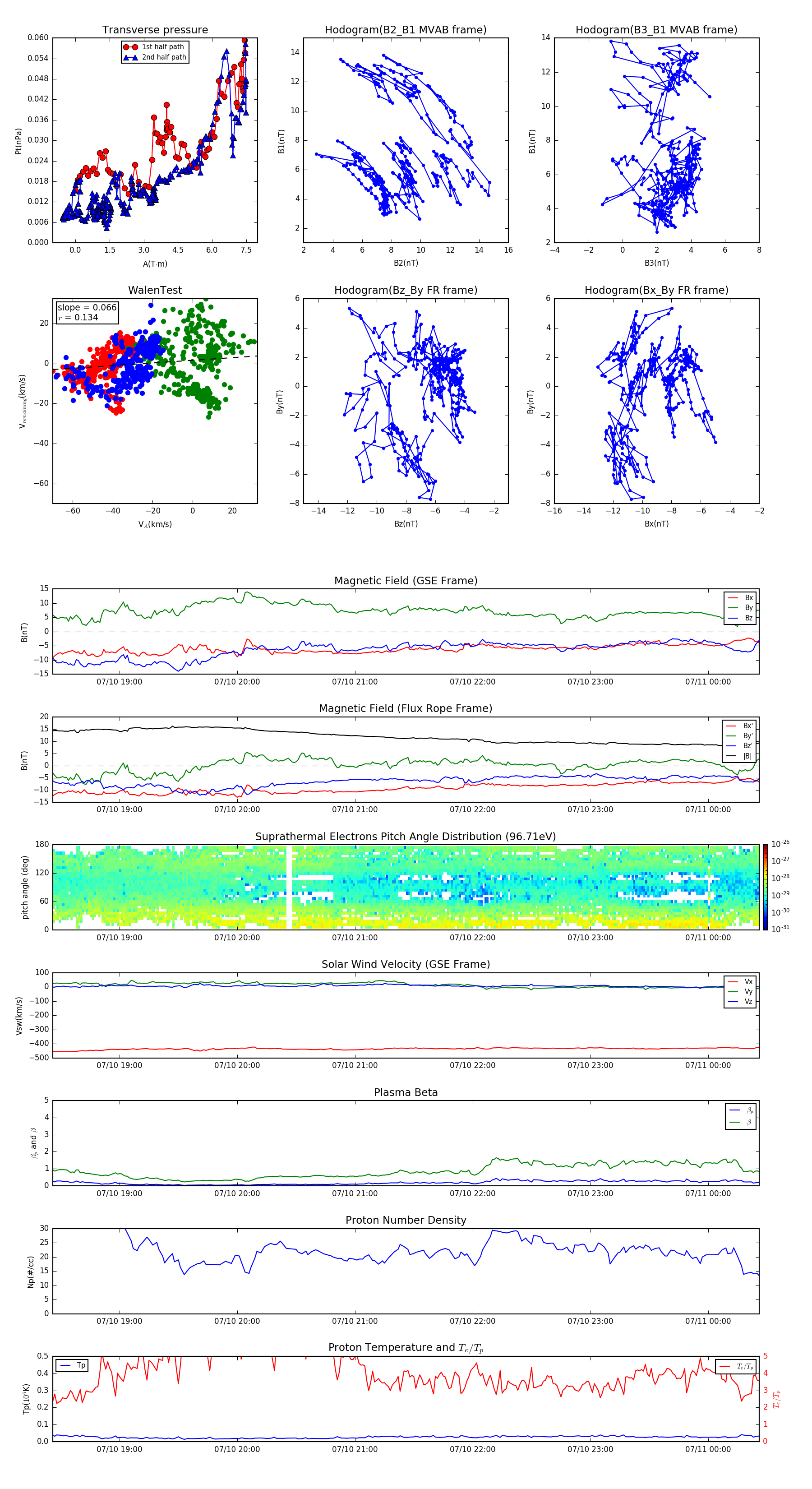Viewport: 812px width, 1489px height.
Task: Select the Vy legend entry in velocity panel
Action: click(740, 991)
